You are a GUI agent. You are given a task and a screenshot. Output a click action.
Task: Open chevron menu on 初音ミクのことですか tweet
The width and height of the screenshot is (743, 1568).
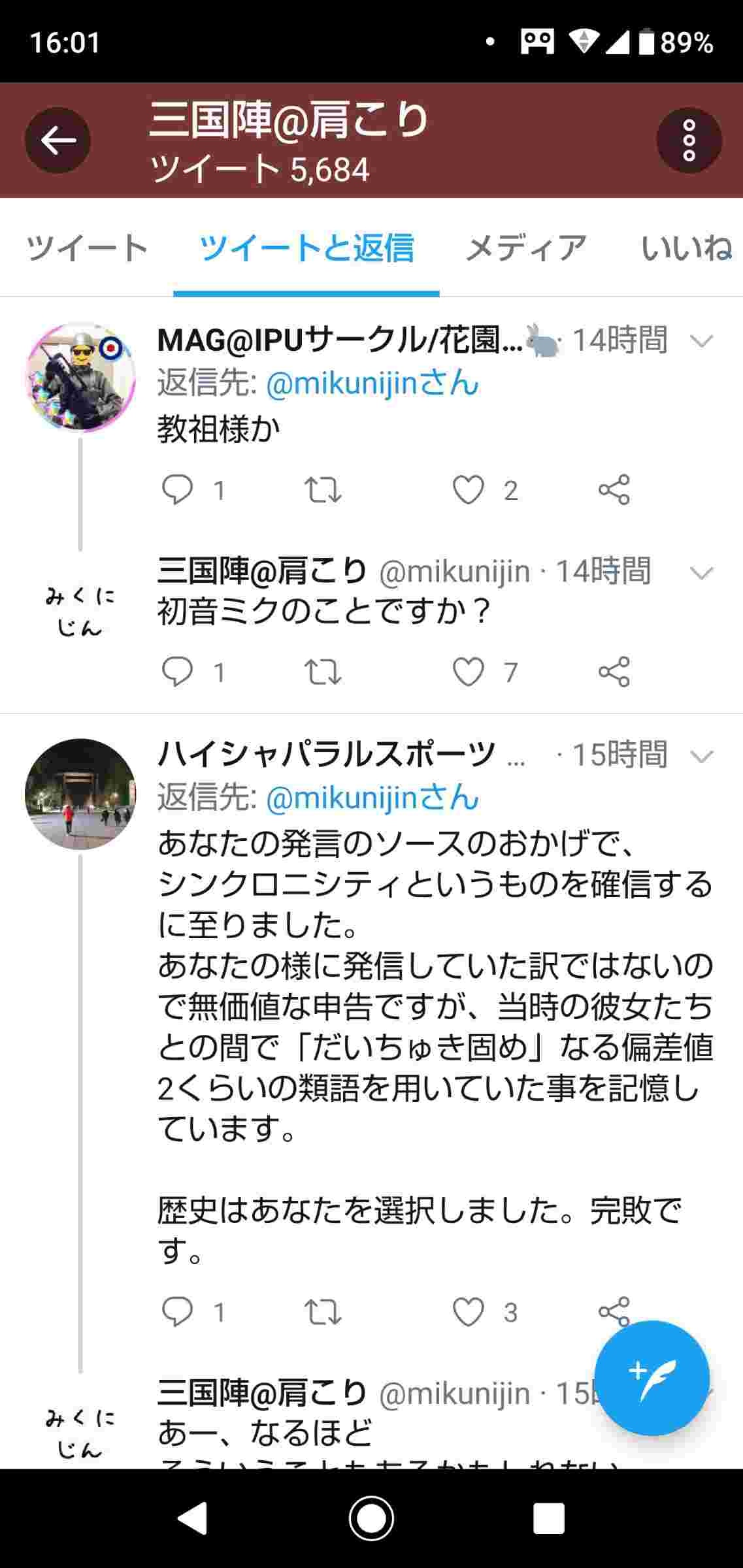702,573
